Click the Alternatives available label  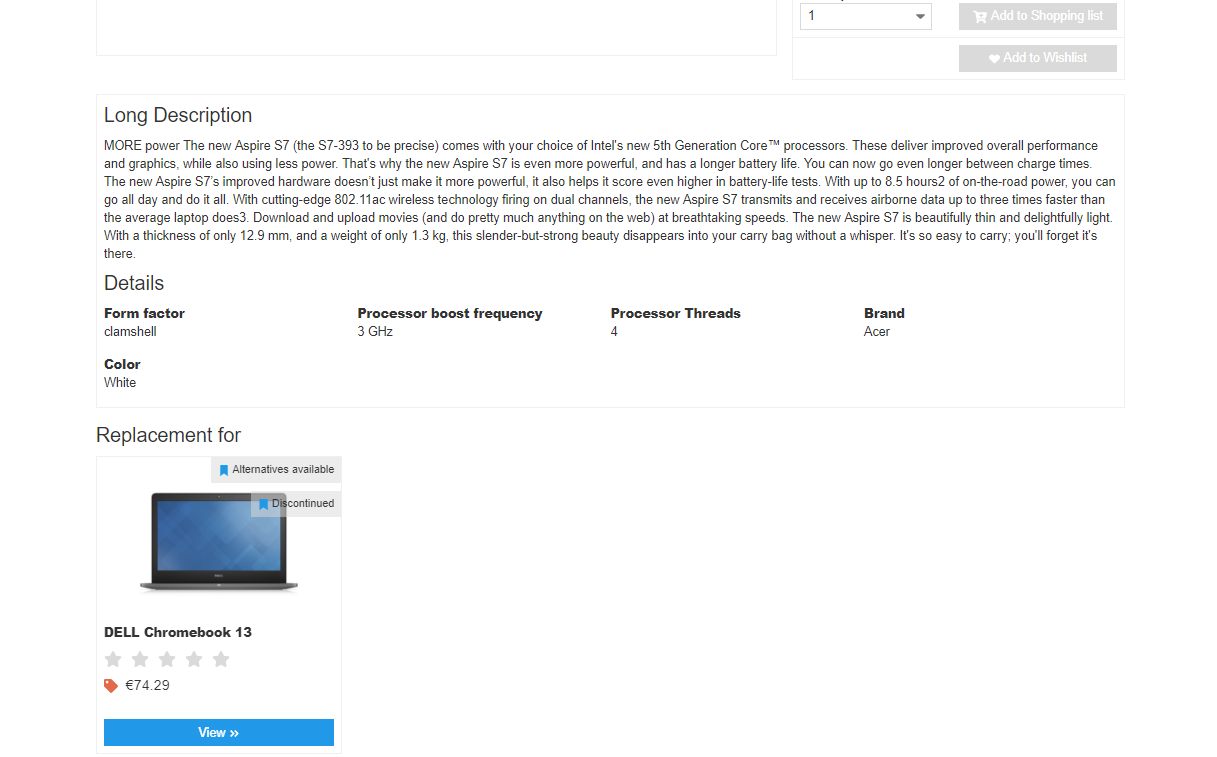[x=283, y=469]
